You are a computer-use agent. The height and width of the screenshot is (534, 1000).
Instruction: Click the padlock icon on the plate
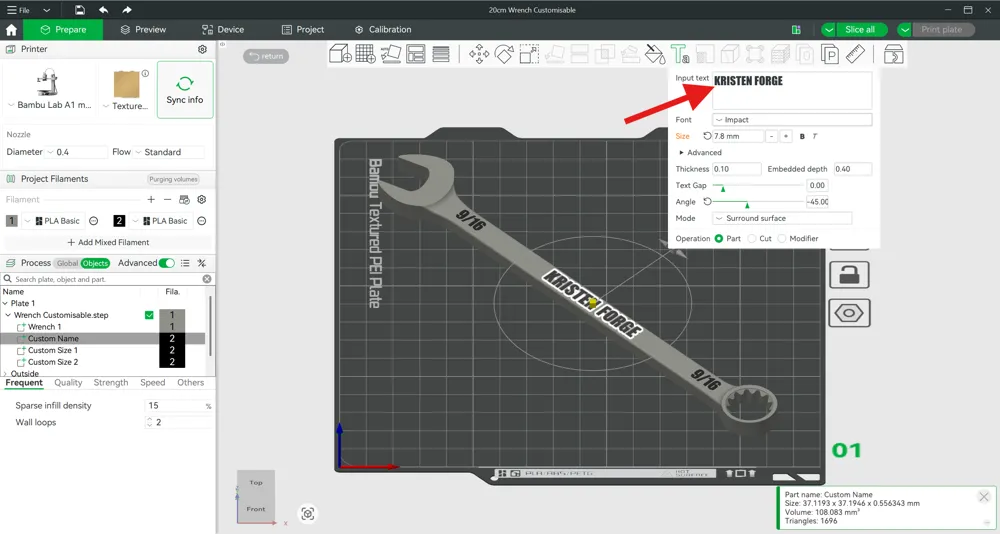[x=849, y=275]
